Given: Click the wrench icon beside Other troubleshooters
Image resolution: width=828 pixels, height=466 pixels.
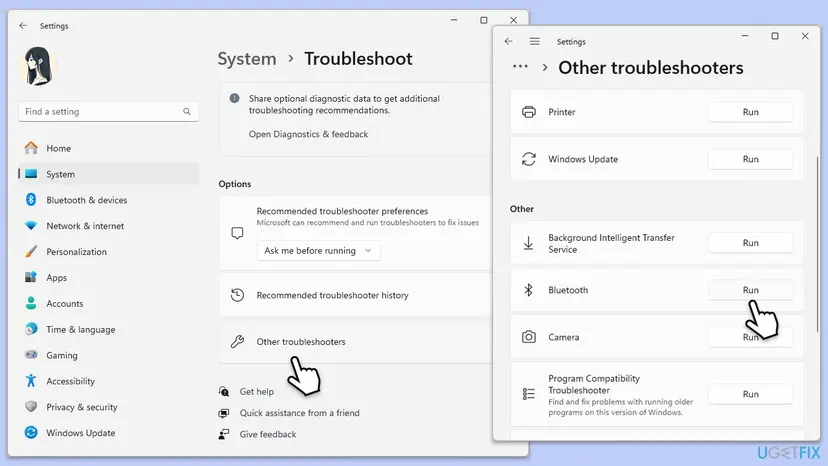Looking at the screenshot, I should coord(237,341).
